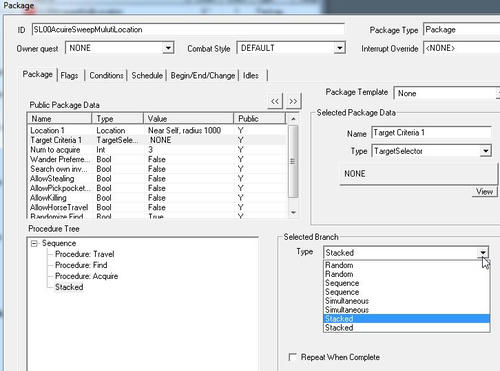This screenshot has height=371, width=500.
Task: Open the Owner quest dropdown
Action: 168,48
